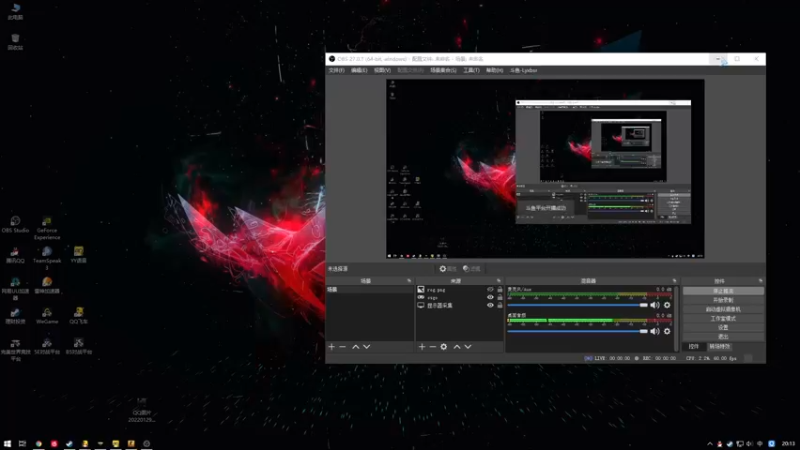Open Mic/Aux channel gear settings
The width and height of the screenshot is (800, 450).
[667, 305]
